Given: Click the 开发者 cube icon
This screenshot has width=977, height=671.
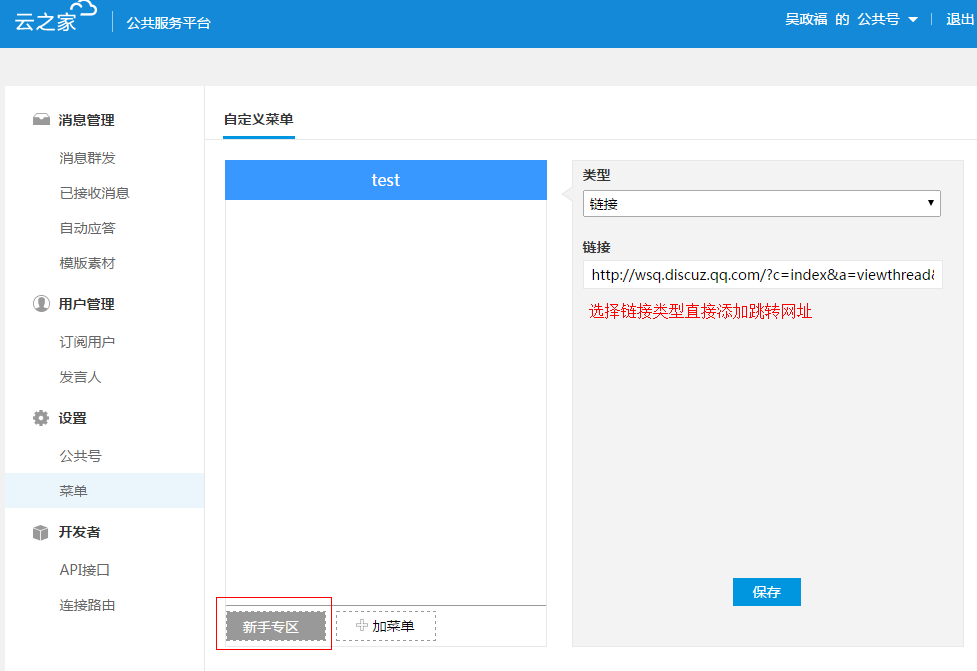Looking at the screenshot, I should tap(41, 532).
